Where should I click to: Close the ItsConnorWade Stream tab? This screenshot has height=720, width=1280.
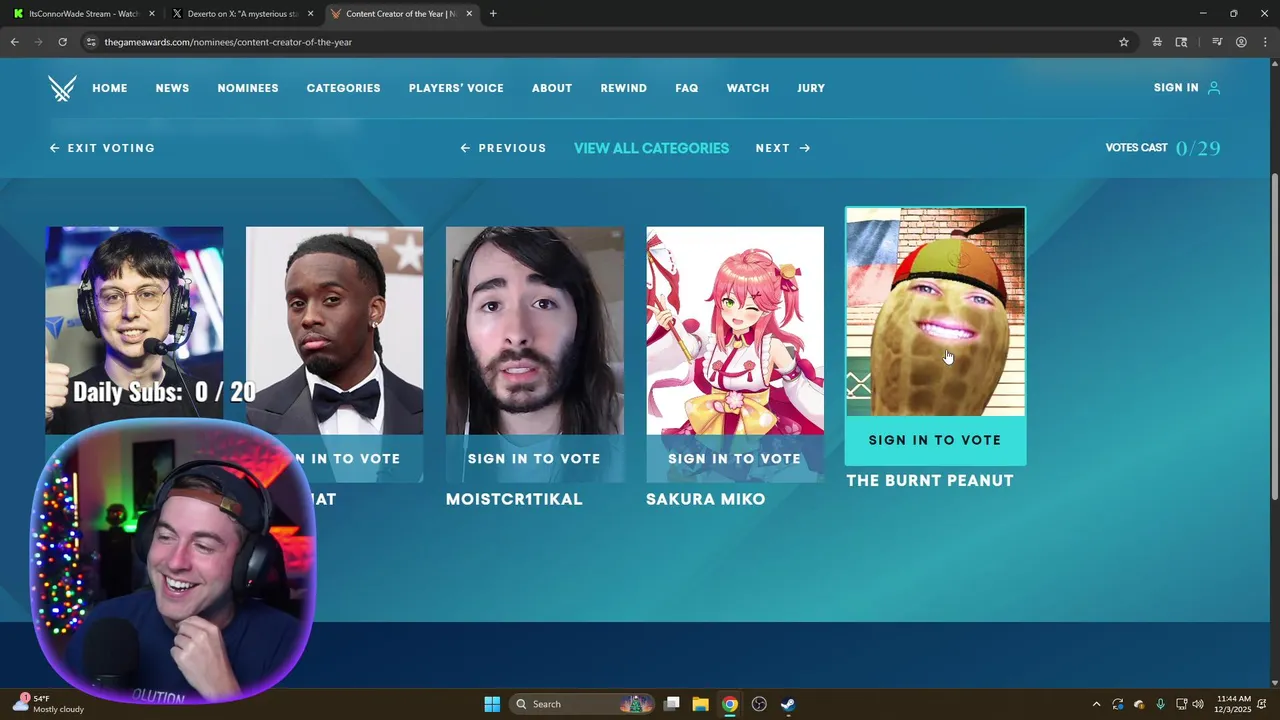point(152,14)
